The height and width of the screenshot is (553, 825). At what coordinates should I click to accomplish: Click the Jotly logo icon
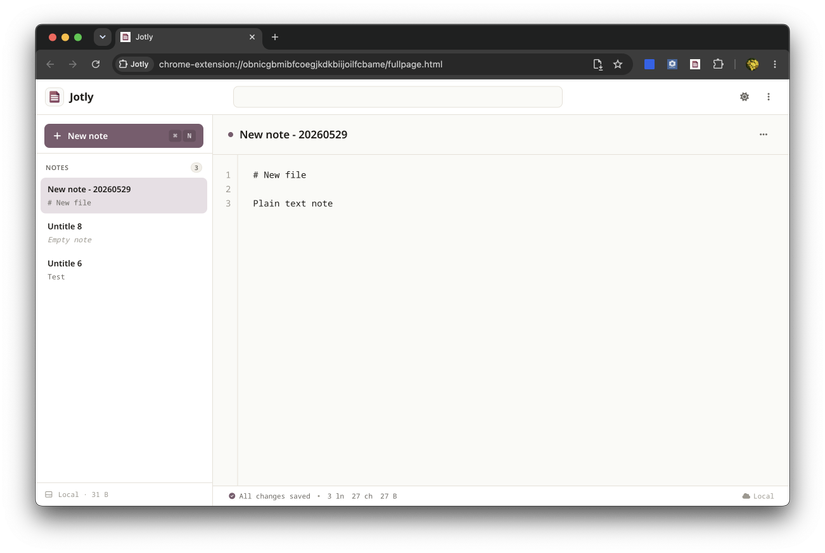(54, 97)
